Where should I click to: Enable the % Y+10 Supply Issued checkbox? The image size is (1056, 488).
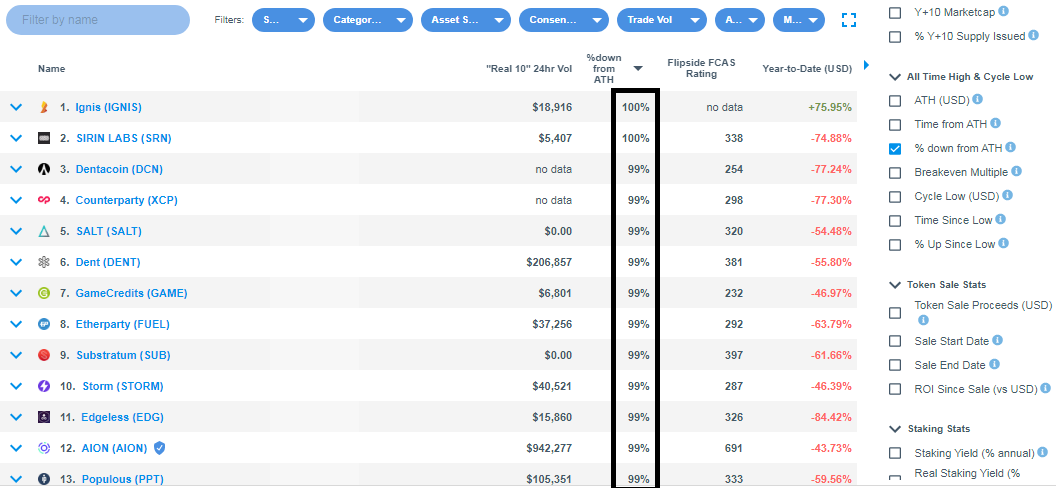pos(895,37)
